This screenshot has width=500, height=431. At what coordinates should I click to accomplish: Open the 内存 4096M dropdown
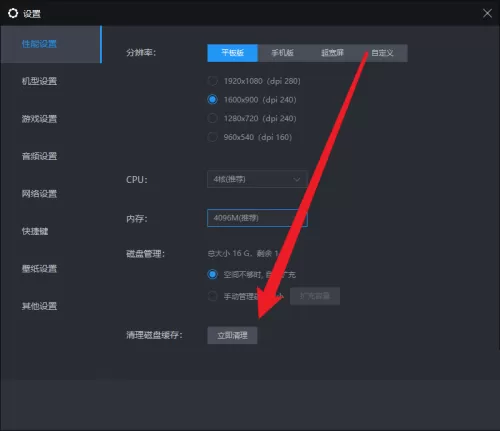[257, 218]
